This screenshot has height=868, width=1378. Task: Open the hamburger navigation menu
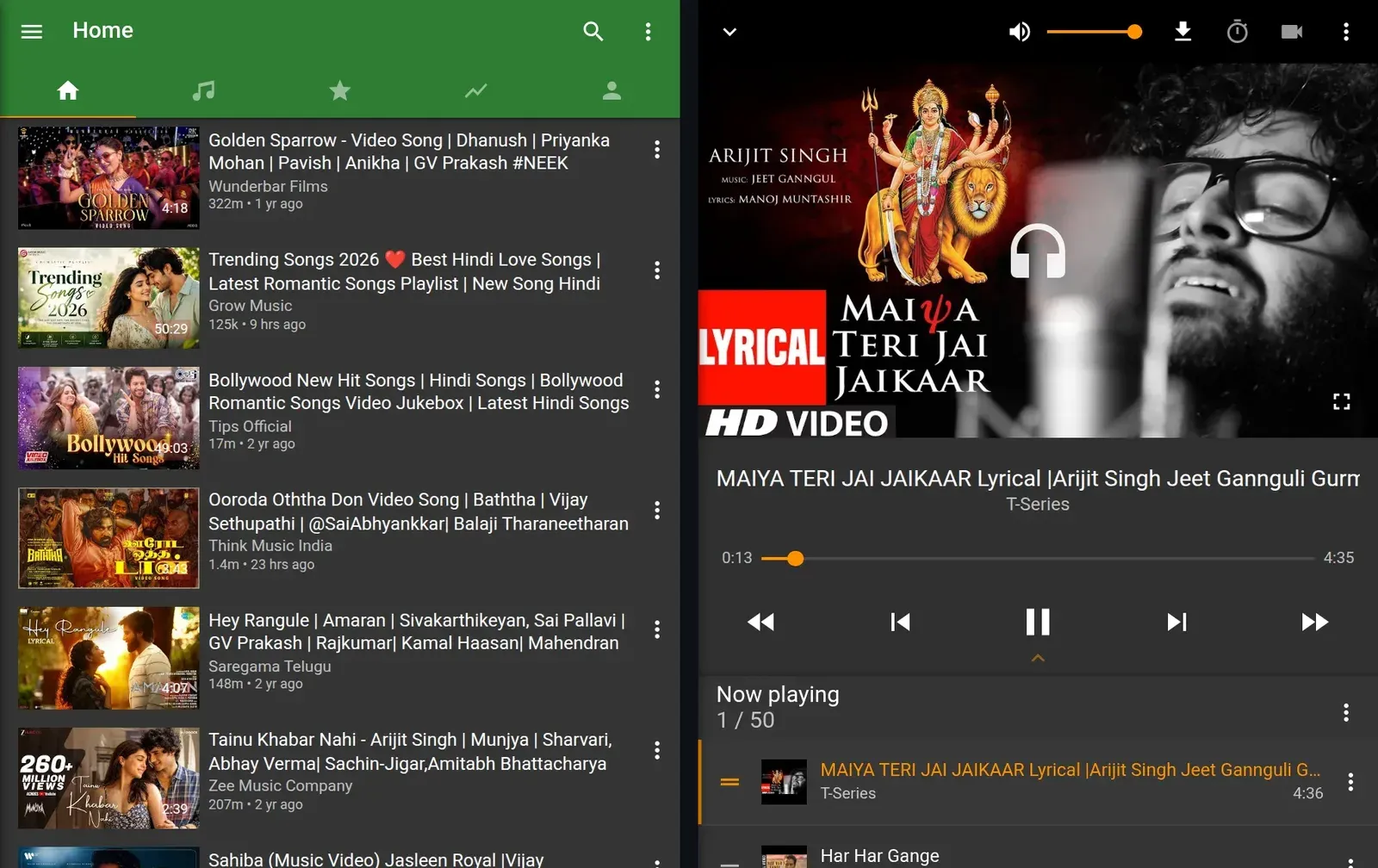click(32, 31)
